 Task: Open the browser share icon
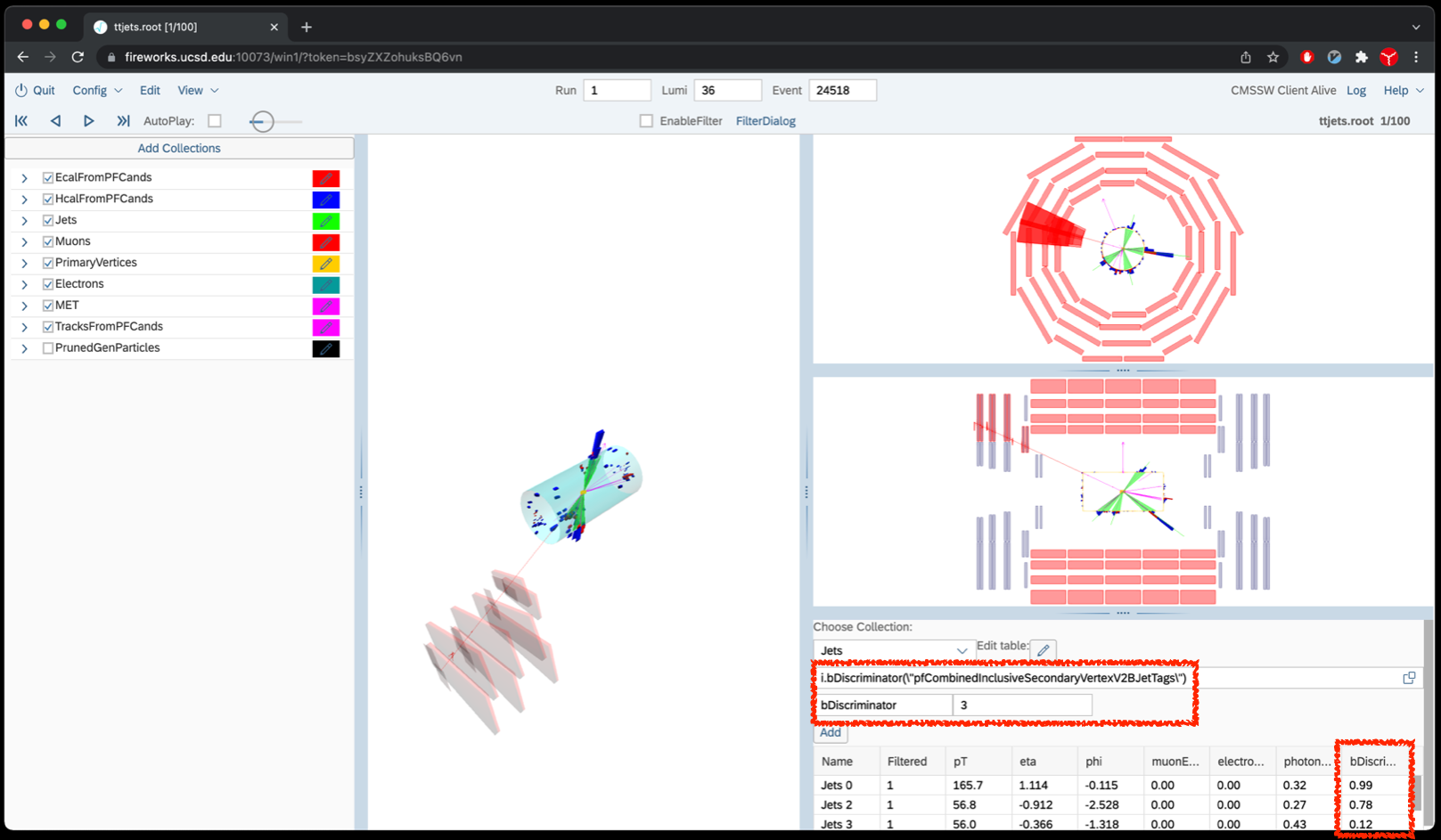tap(1245, 57)
